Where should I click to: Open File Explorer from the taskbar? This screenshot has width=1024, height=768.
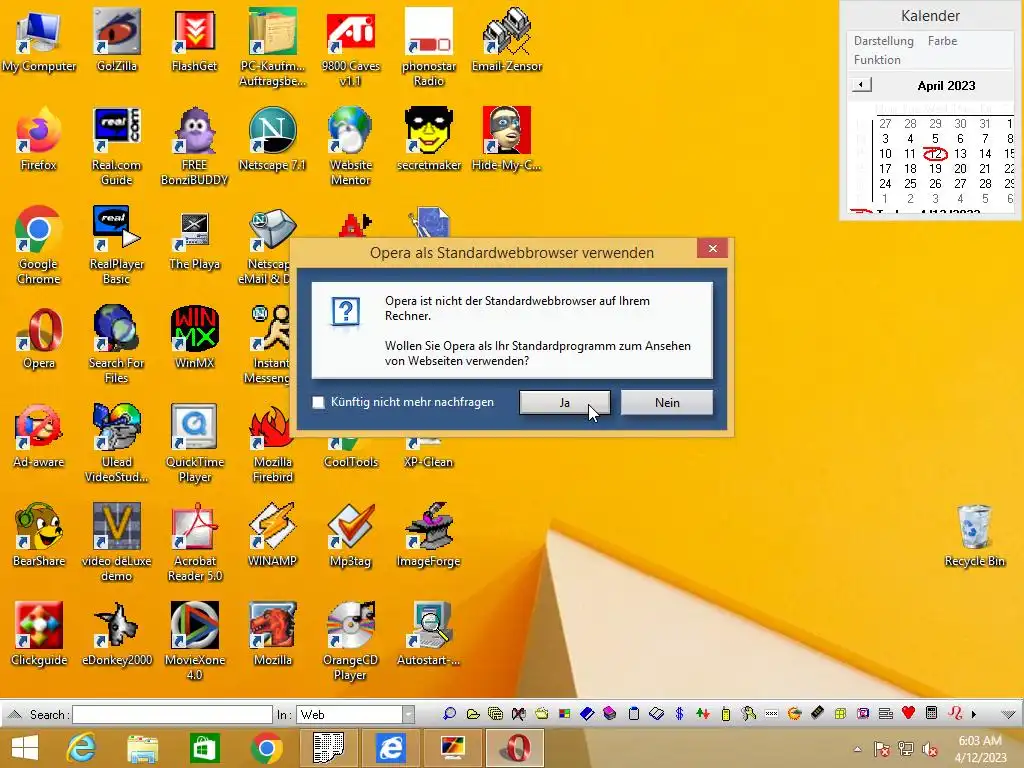point(142,748)
